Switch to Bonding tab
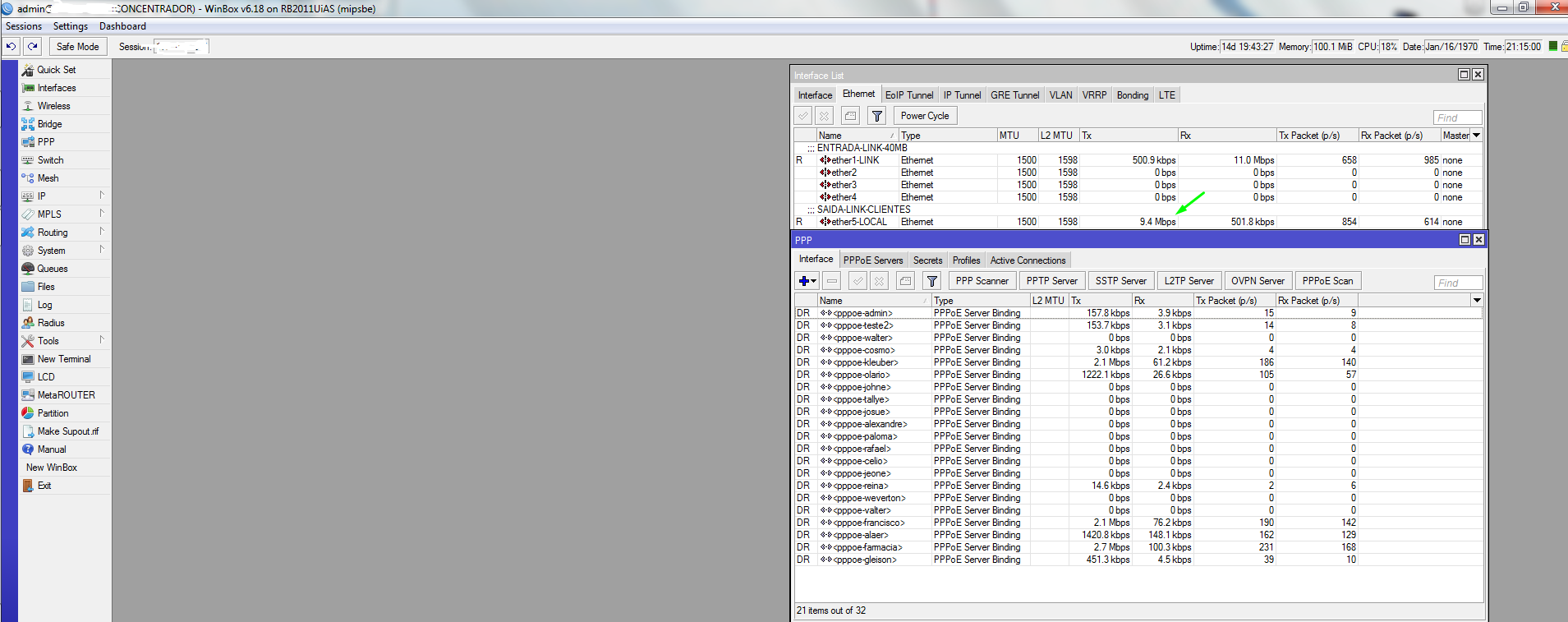1568x622 pixels. [1133, 95]
